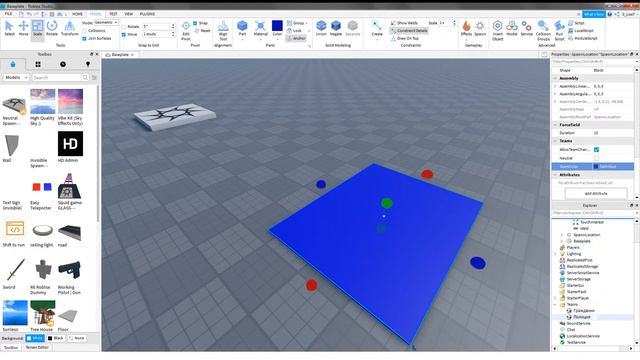Select the Select tool in ribbon
The height and width of the screenshot is (360, 640).
point(9,29)
